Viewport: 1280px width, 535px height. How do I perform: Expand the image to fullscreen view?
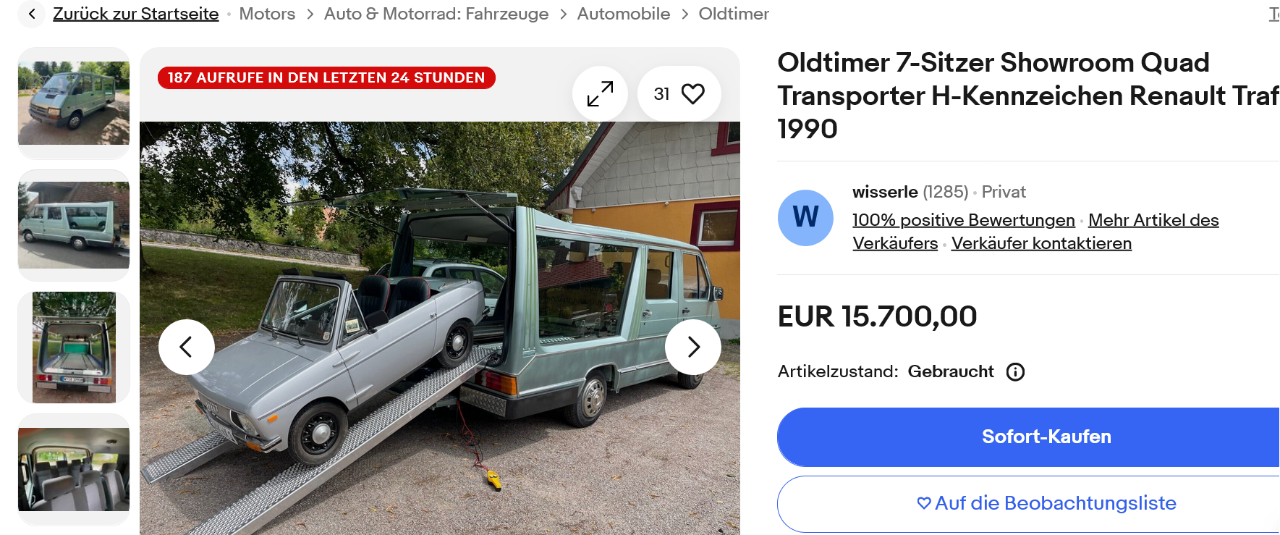(600, 94)
